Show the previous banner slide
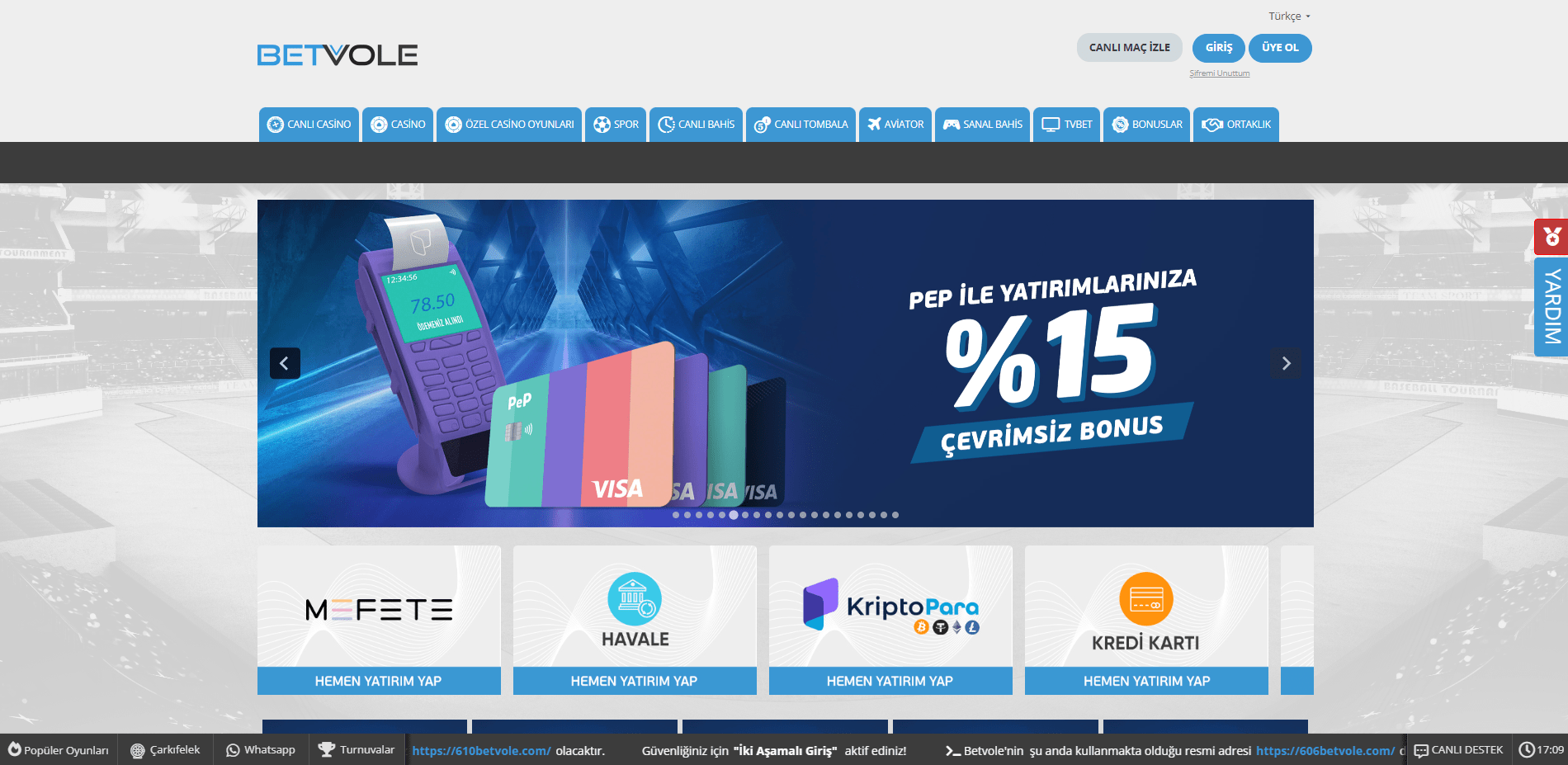 pyautogui.click(x=285, y=363)
